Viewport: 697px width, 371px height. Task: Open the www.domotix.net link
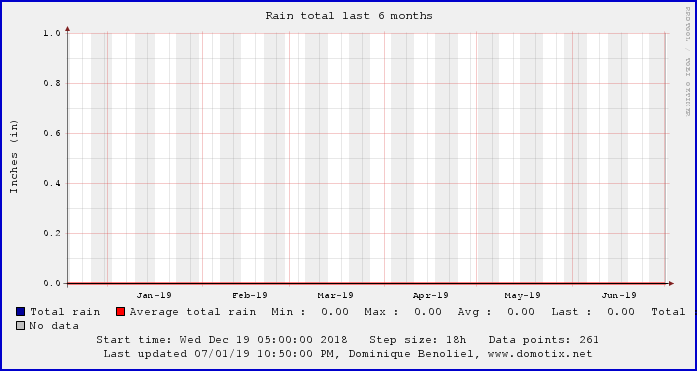pos(540,354)
